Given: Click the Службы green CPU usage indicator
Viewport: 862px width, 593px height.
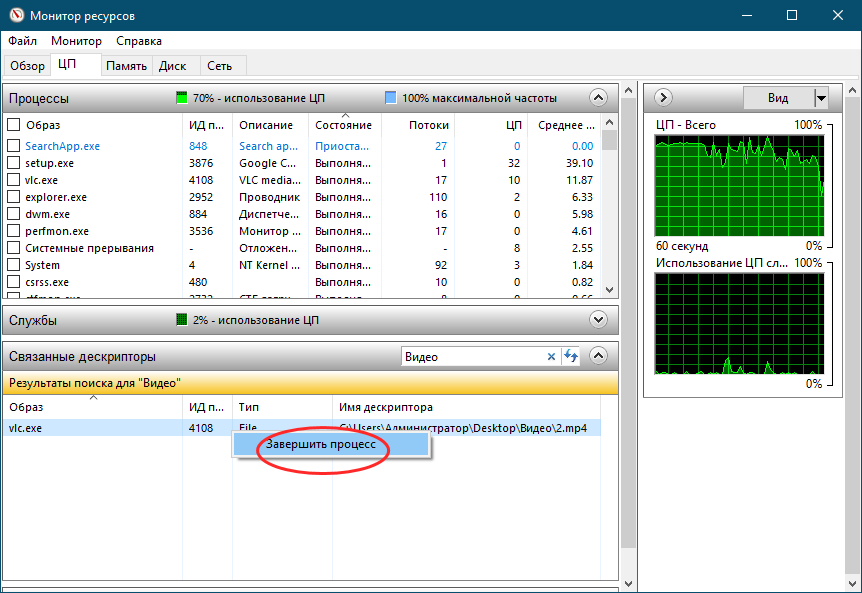Looking at the screenshot, I should point(181,320).
